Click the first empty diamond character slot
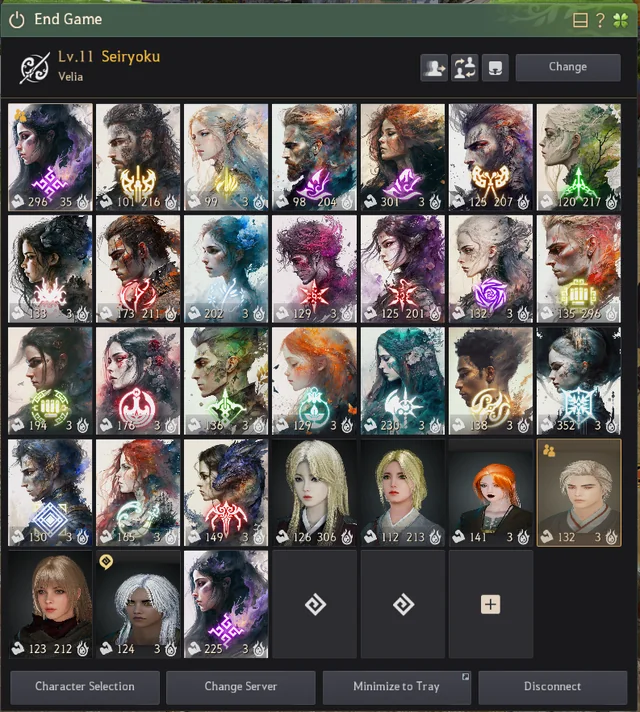Image resolution: width=640 pixels, height=712 pixels. tap(315, 604)
